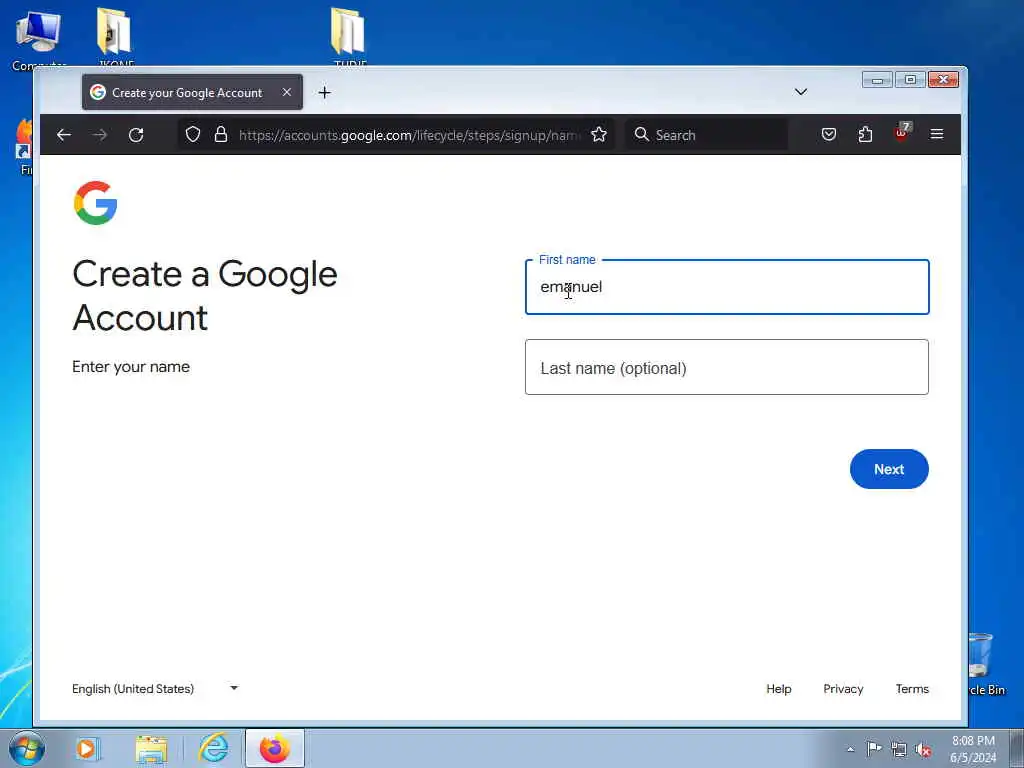Focus the First name field

click(x=727, y=287)
